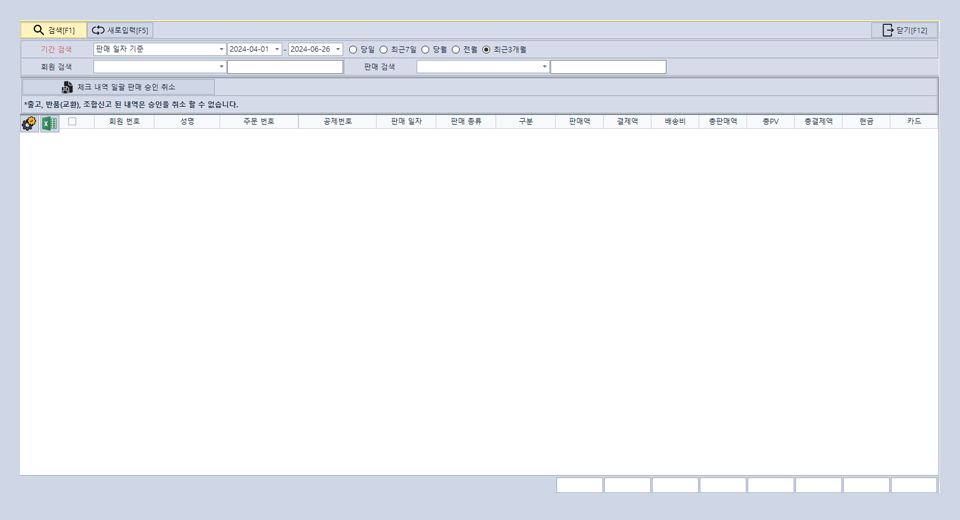Click the 회원 검색 text input field
Image resolution: width=960 pixels, height=520 pixels.
(285, 67)
